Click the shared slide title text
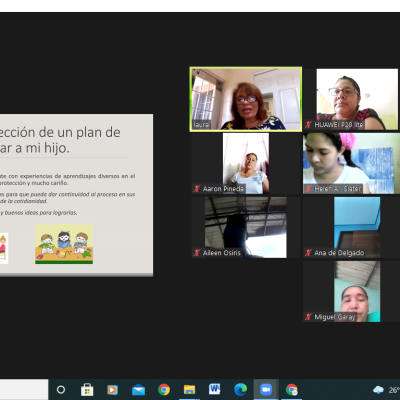 [60, 140]
